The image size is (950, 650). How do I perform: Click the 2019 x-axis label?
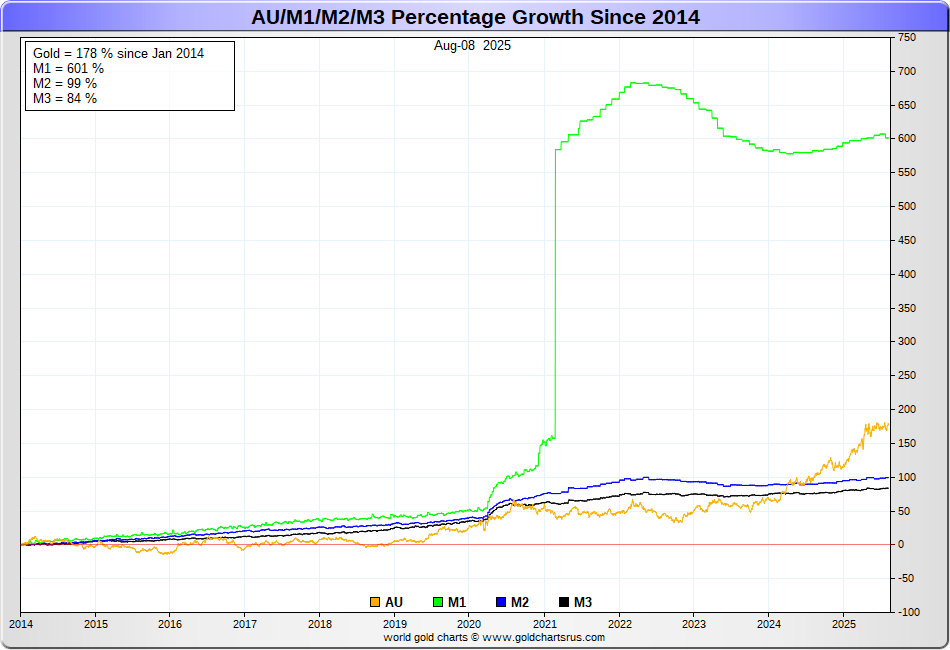pyautogui.click(x=395, y=624)
